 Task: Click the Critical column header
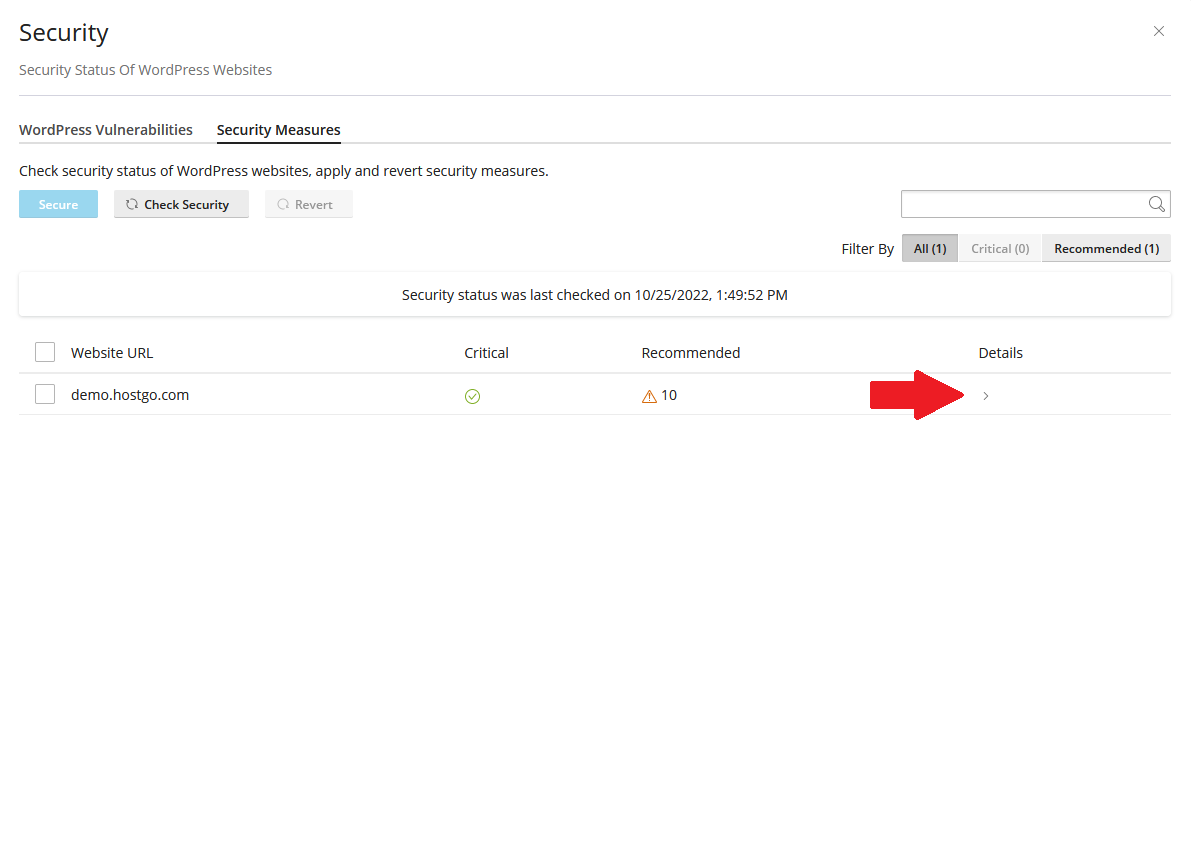tap(486, 353)
